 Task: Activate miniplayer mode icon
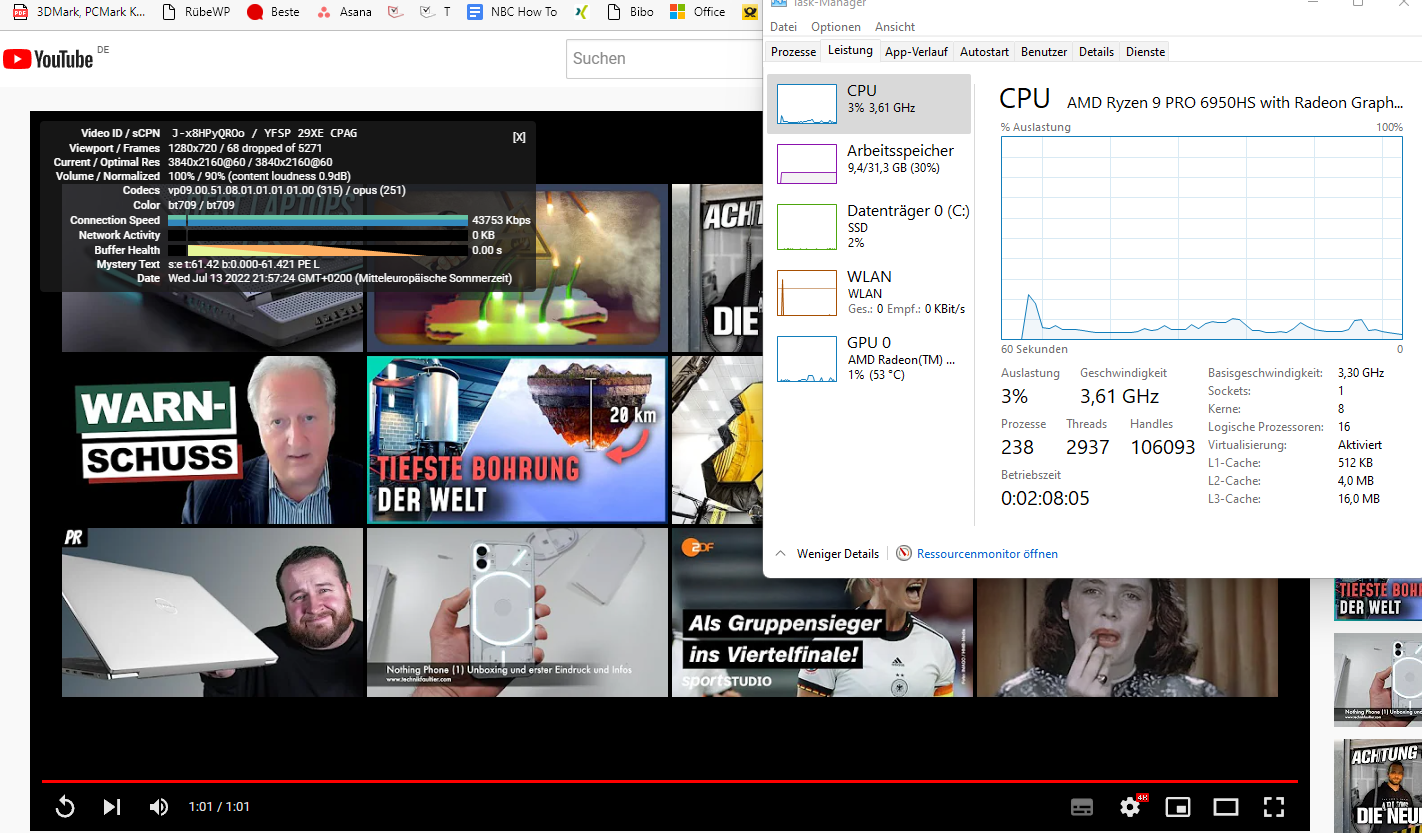tap(1178, 807)
